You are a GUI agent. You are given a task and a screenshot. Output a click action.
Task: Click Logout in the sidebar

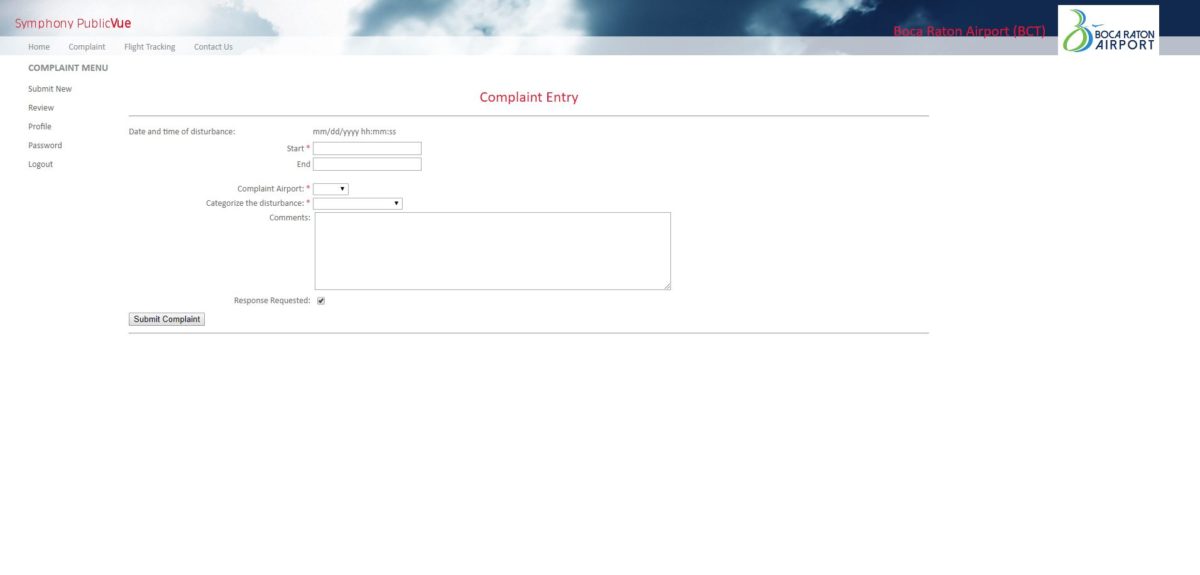[41, 165]
